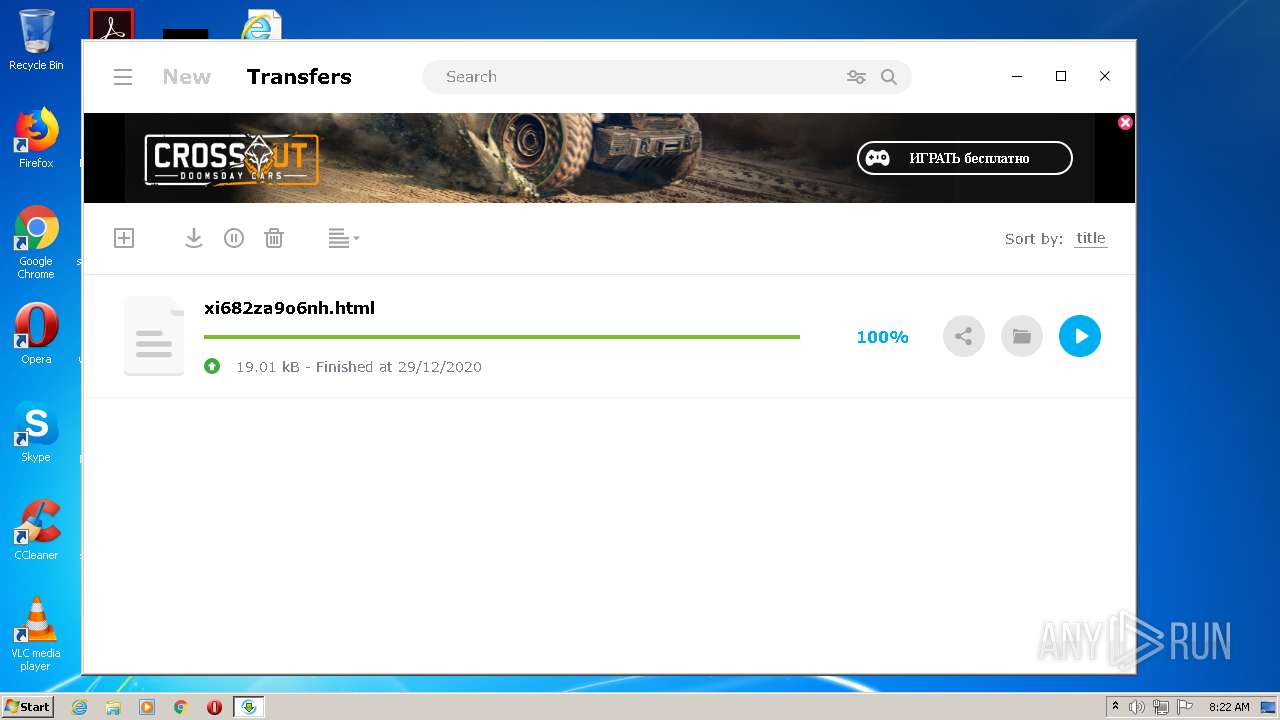Click the magnifier search icon
This screenshot has height=720, width=1280.
[889, 77]
